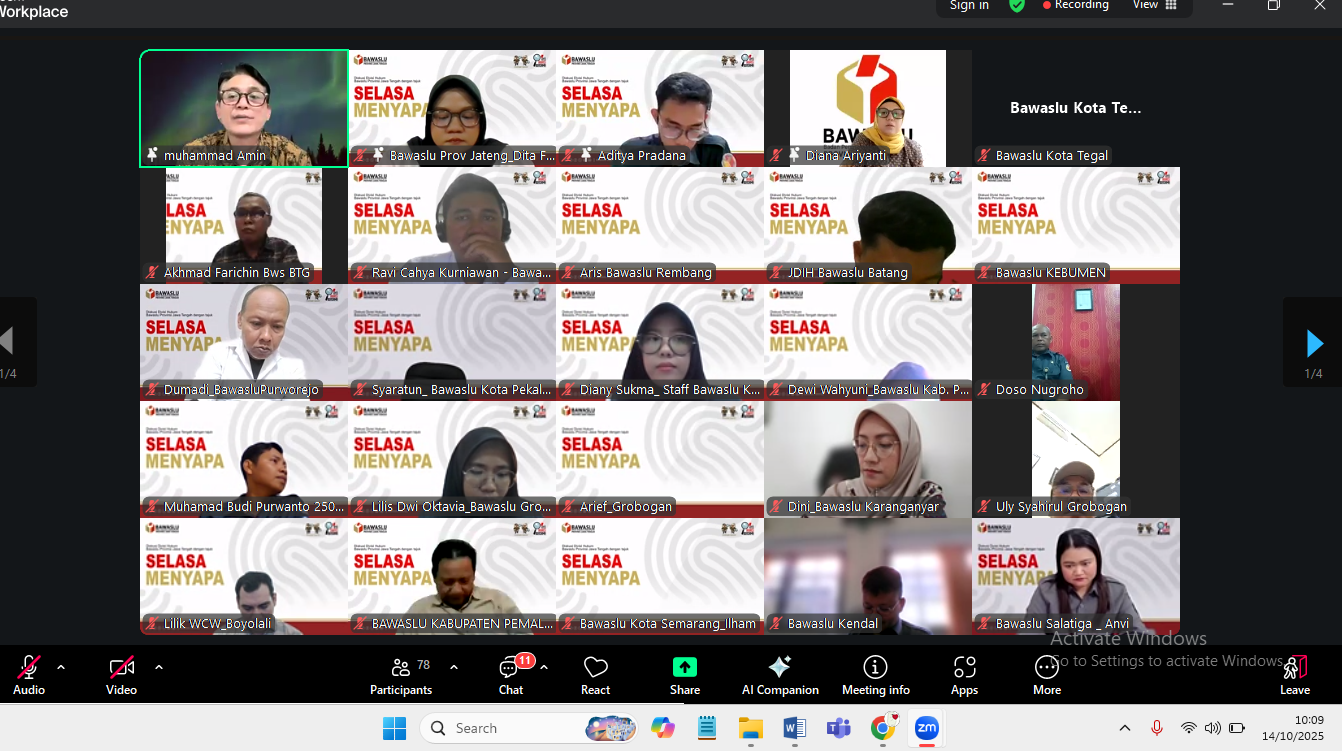
Task: Leave the meeting
Action: pos(1295,675)
